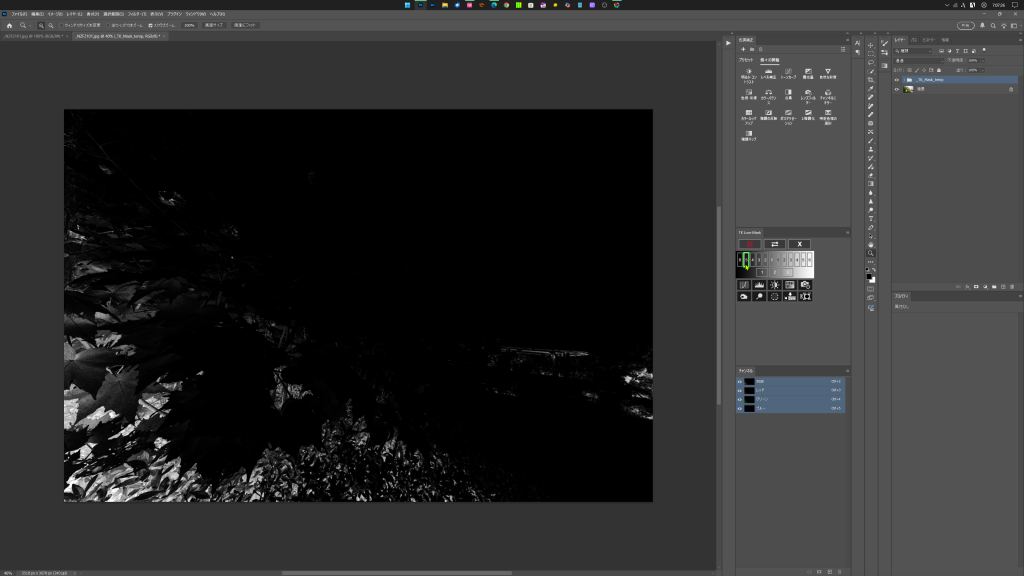Click the X button in TK Lum-Mask panel
This screenshot has width=1024, height=576.
[799, 244]
